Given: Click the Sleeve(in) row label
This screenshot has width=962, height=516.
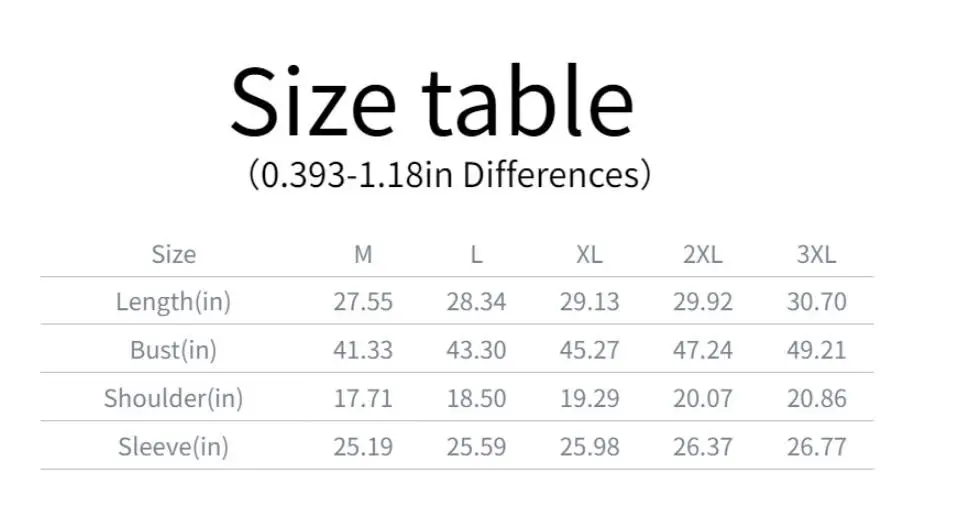Looking at the screenshot, I should 173,446.
